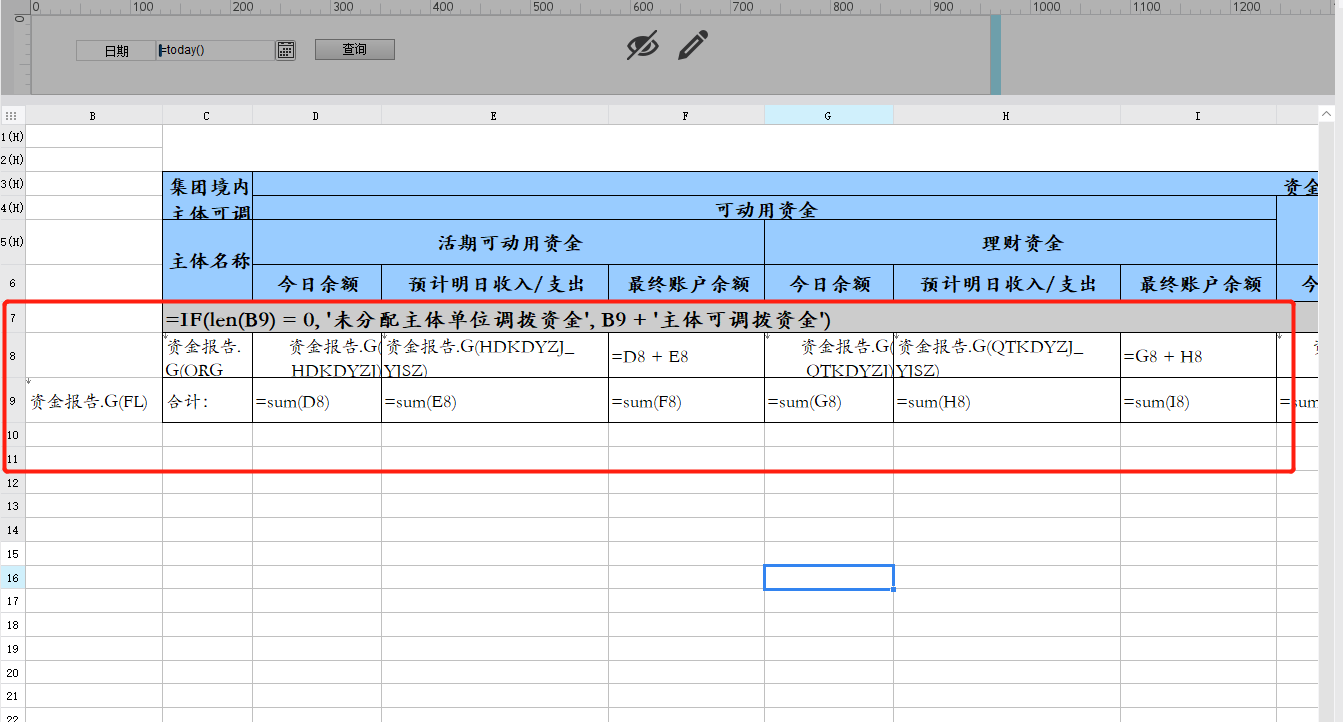Select column E header
1343x722 pixels.
coord(494,116)
